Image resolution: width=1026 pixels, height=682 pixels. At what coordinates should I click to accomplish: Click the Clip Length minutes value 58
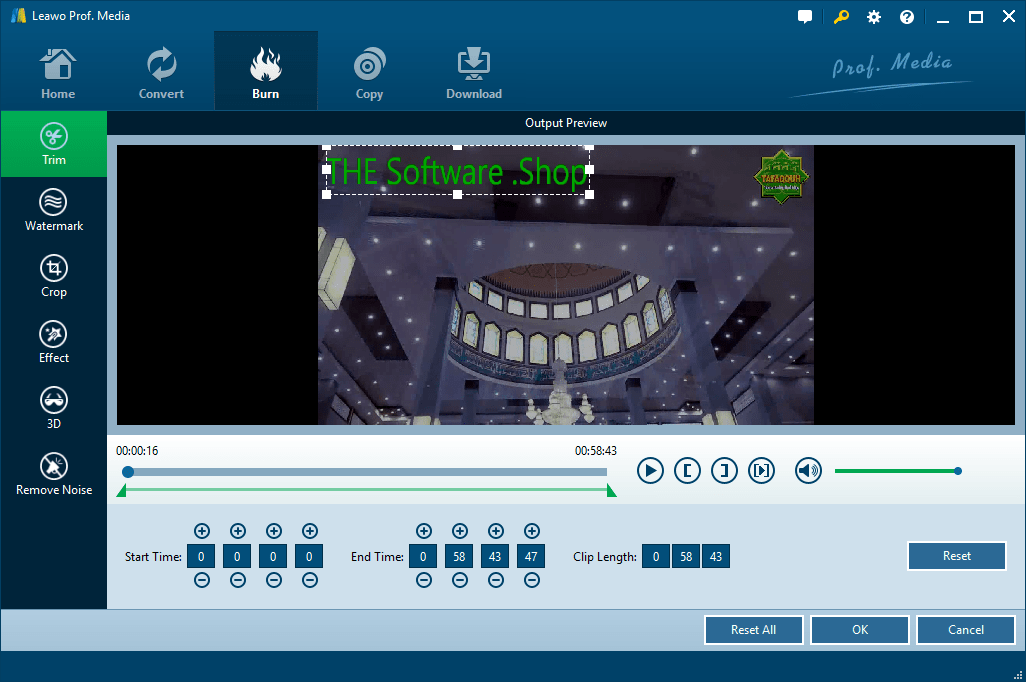click(x=686, y=556)
